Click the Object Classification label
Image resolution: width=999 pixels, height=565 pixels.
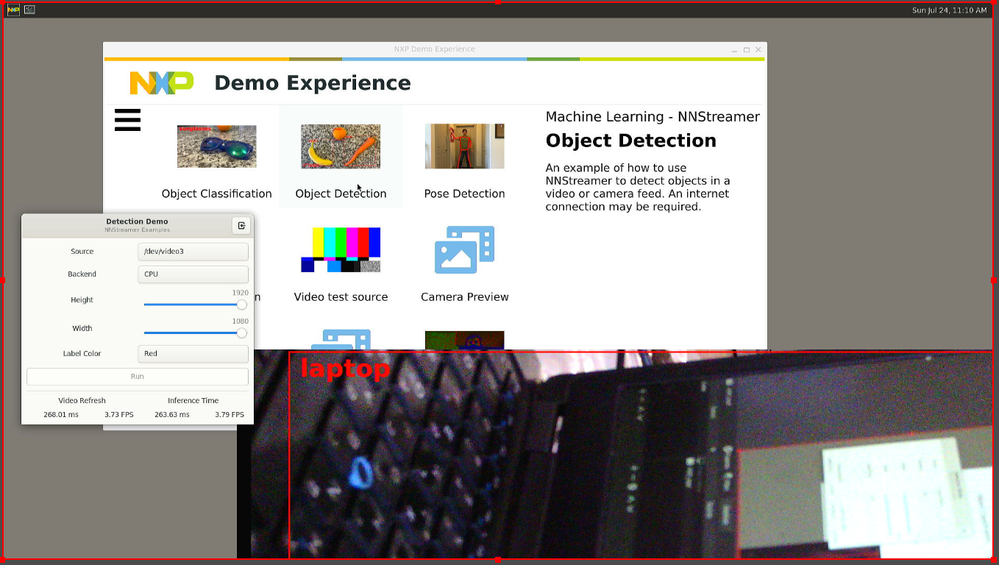(x=217, y=194)
